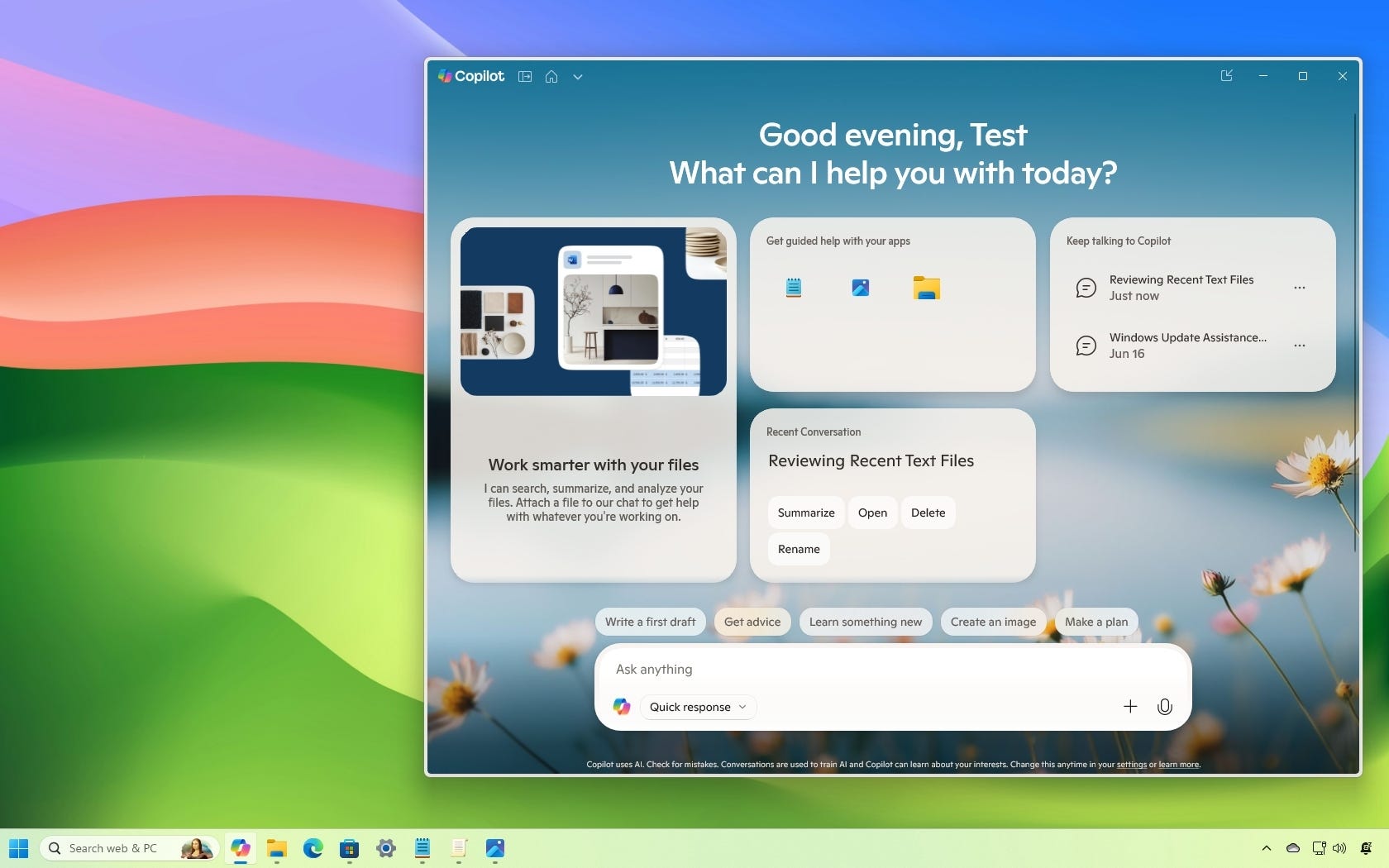Viewport: 1389px width, 868px height.
Task: Open the notes document app on taskbar
Action: (x=459, y=848)
